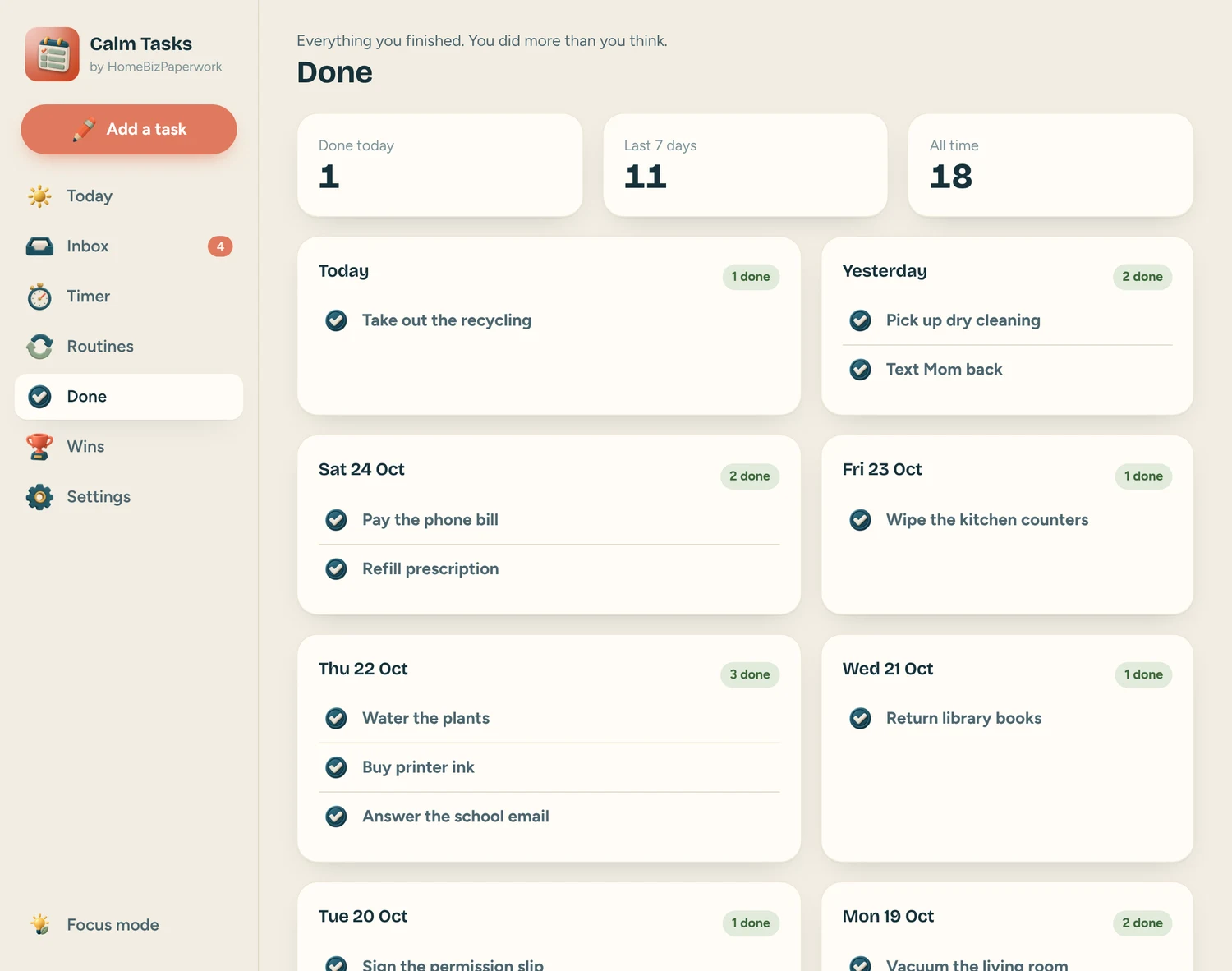The height and width of the screenshot is (971, 1232).
Task: Open the Today view in sidebar
Action: [129, 196]
